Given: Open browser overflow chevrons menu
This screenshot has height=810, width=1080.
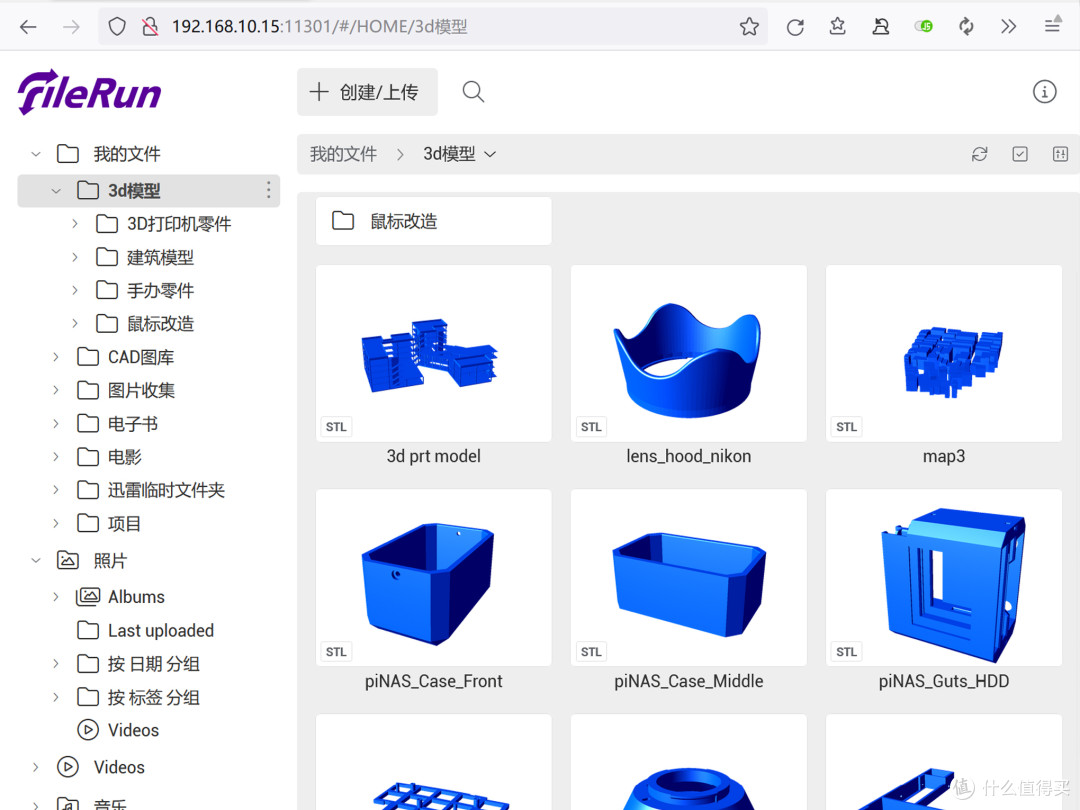Looking at the screenshot, I should [x=1008, y=27].
